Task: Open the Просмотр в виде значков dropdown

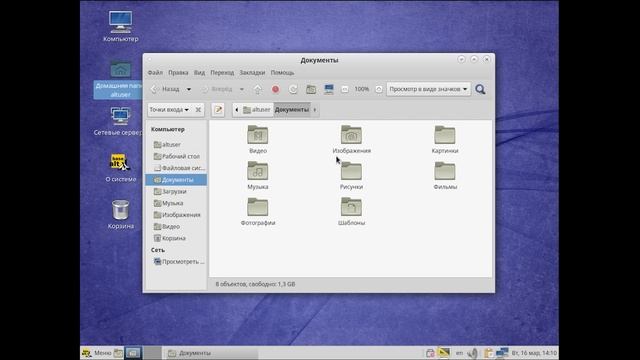Action: tap(428, 89)
